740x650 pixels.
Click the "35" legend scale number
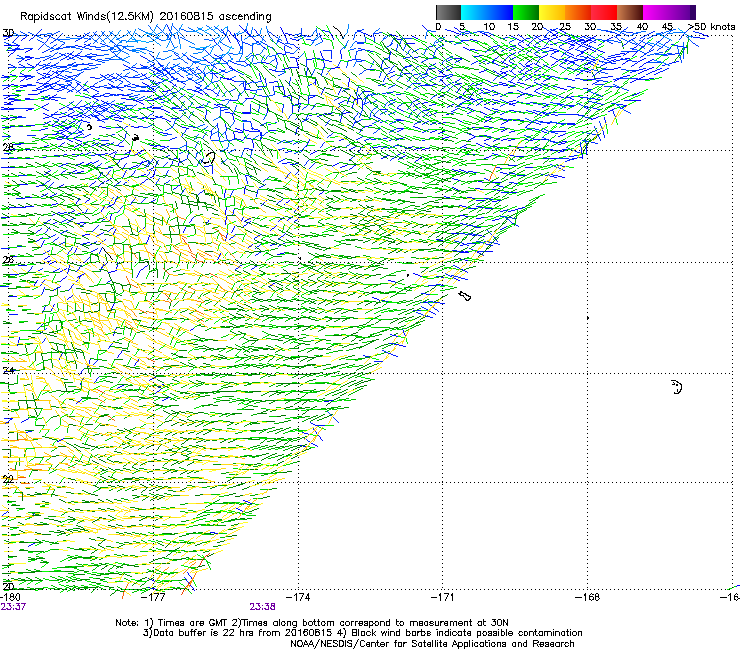(x=616, y=27)
